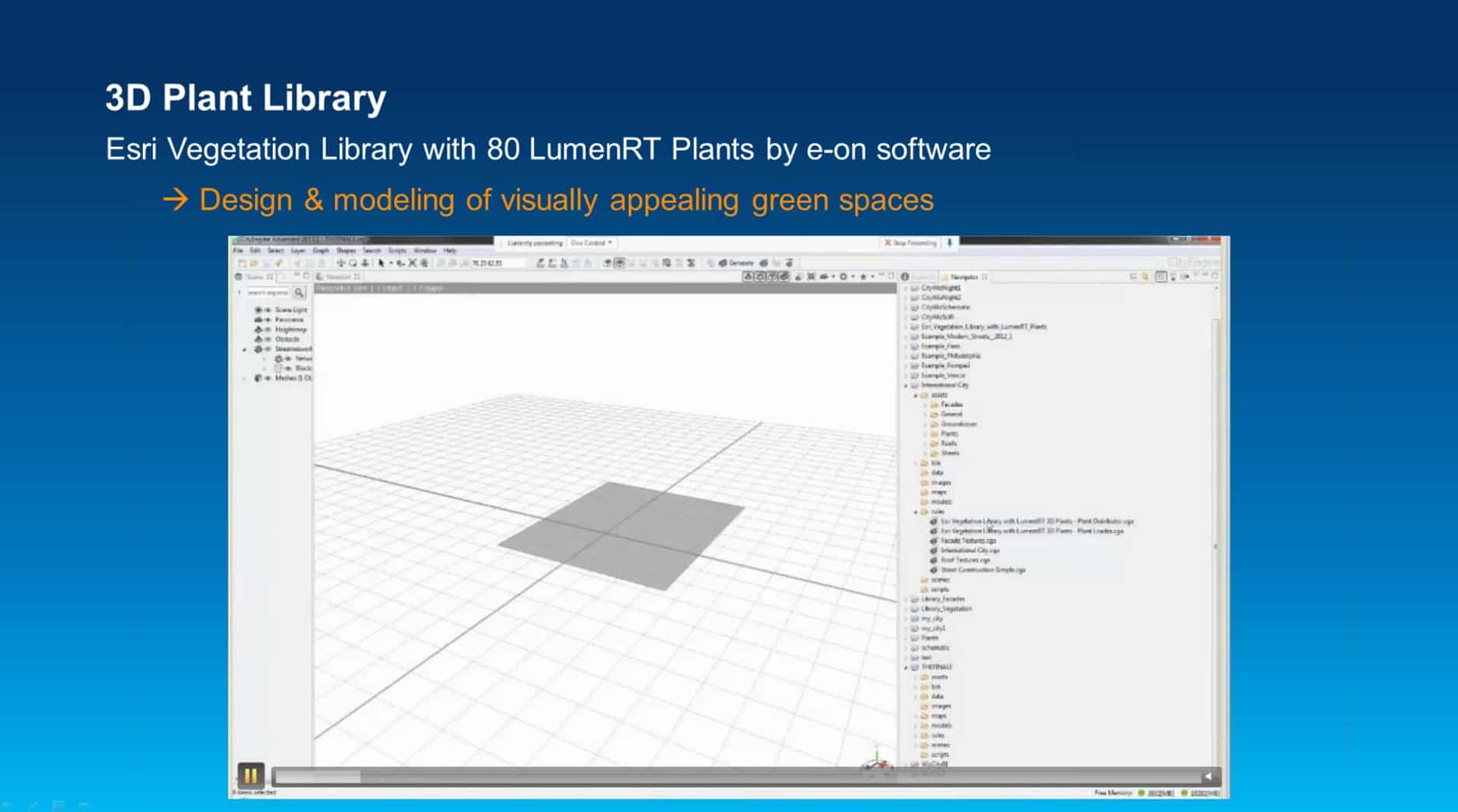1458x812 pixels.
Task: Toggle visibility eye of Scene Light layer
Action: [x=267, y=310]
